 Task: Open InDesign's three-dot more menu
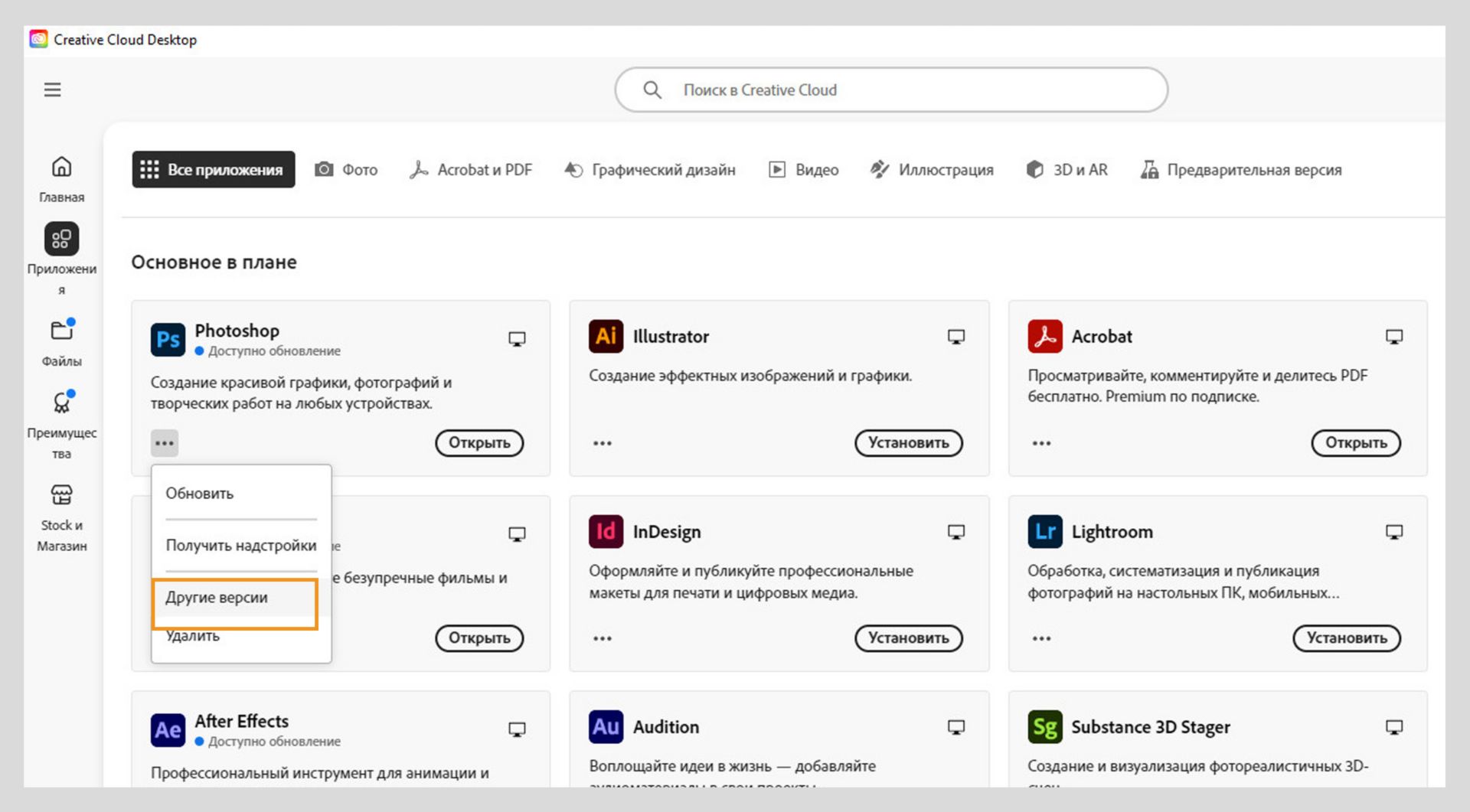[x=603, y=638]
